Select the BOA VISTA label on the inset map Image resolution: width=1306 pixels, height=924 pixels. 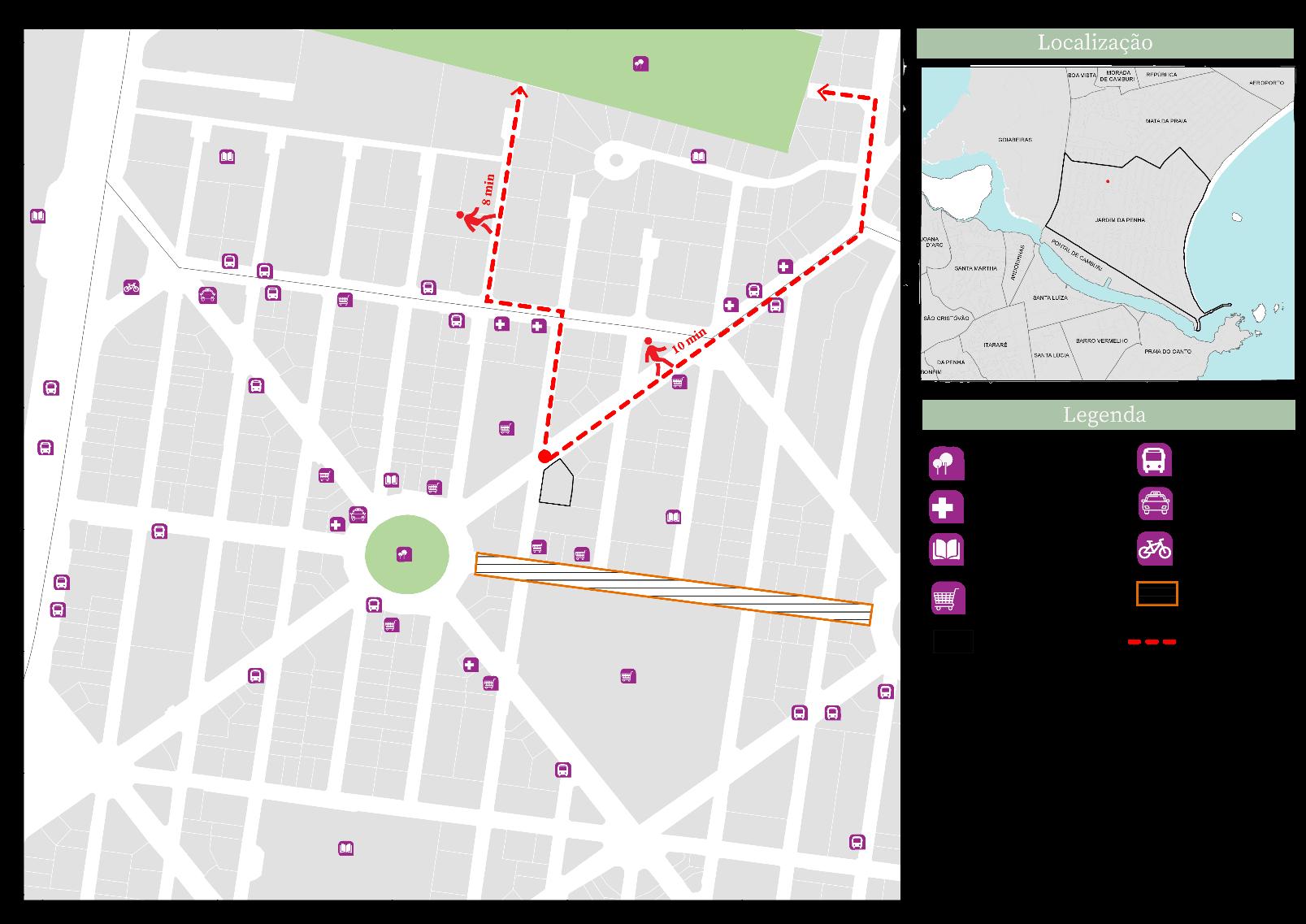pos(1082,75)
